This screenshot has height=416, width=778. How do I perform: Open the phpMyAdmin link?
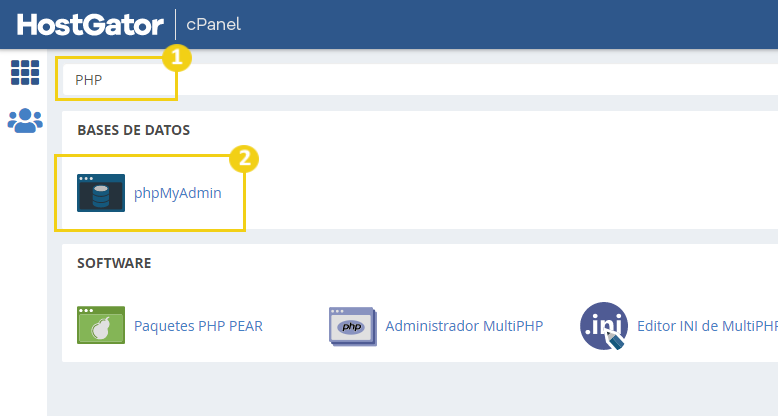click(x=178, y=193)
